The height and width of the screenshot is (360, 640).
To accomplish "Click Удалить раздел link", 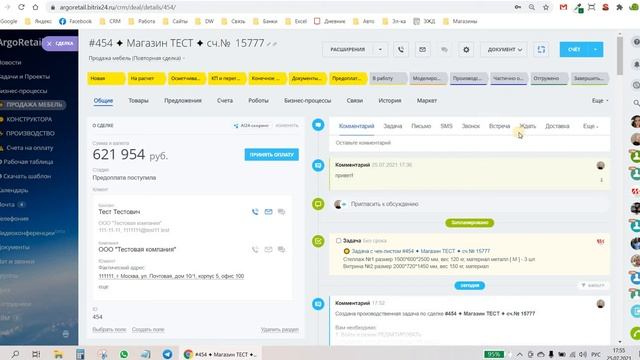I will coord(280,329).
